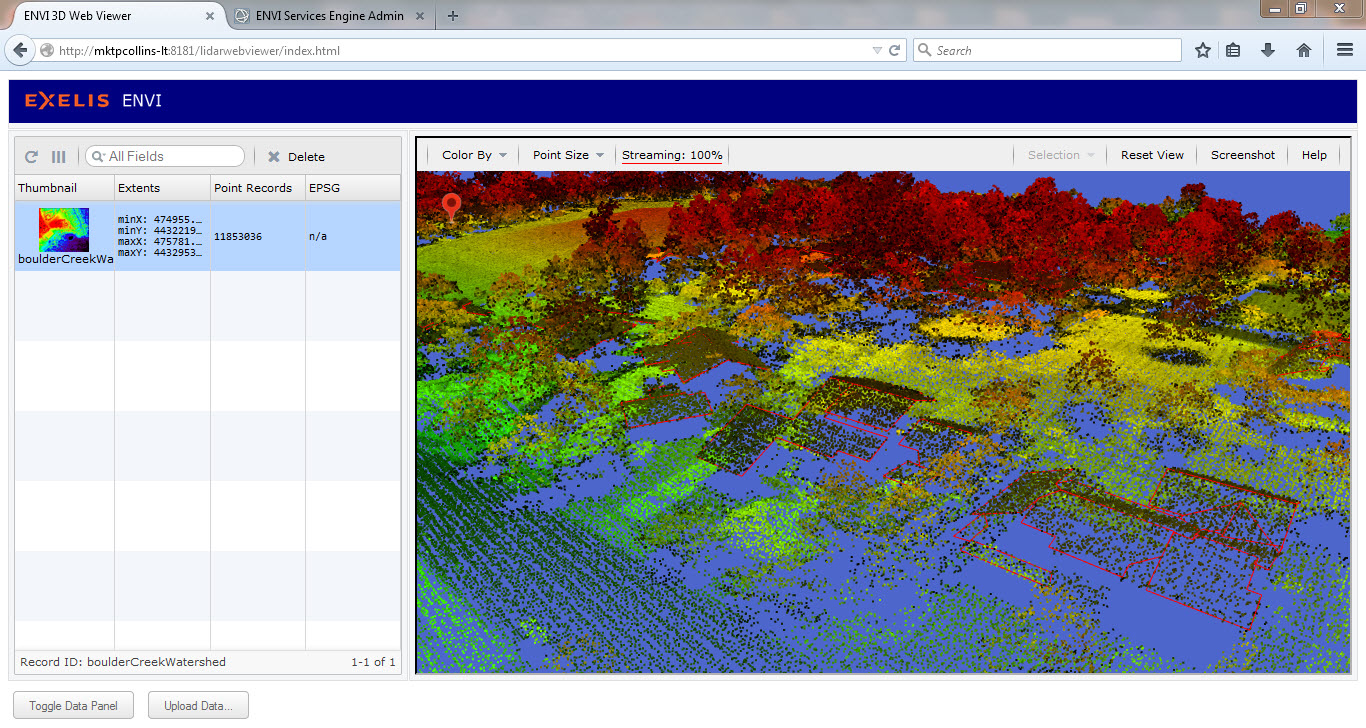The height and width of the screenshot is (728, 1366).
Task: Take a Screenshot of the point cloud
Action: (x=1243, y=155)
